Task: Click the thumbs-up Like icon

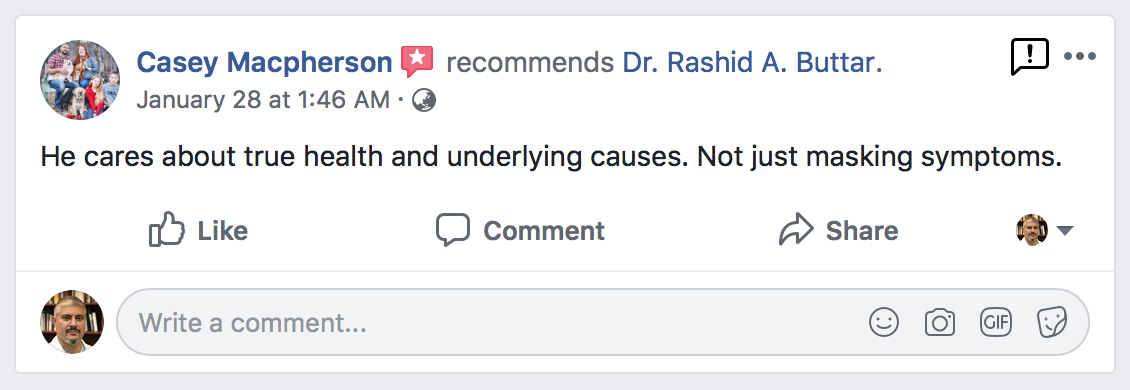Action: pos(166,229)
